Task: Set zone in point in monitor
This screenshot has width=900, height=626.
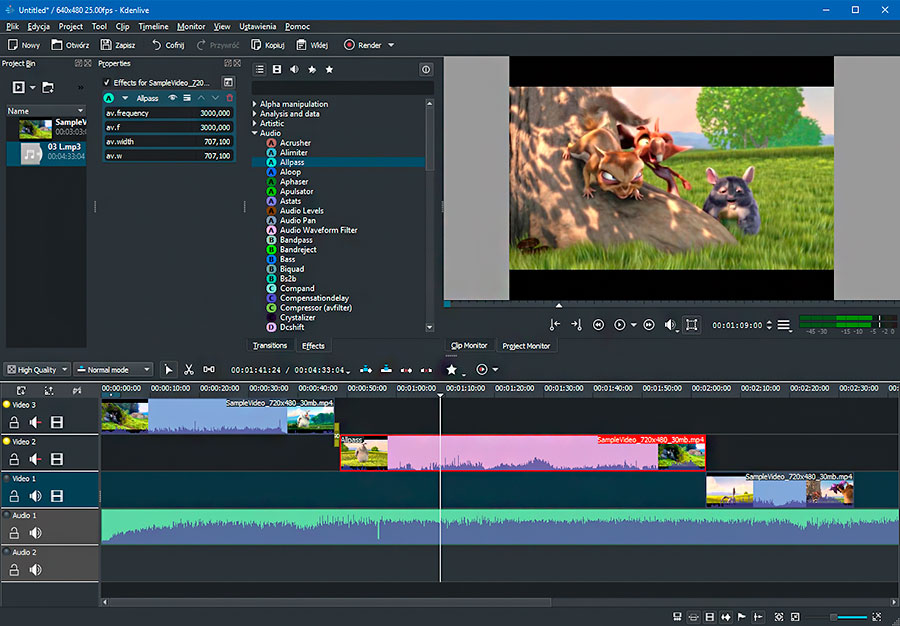Action: pos(554,325)
